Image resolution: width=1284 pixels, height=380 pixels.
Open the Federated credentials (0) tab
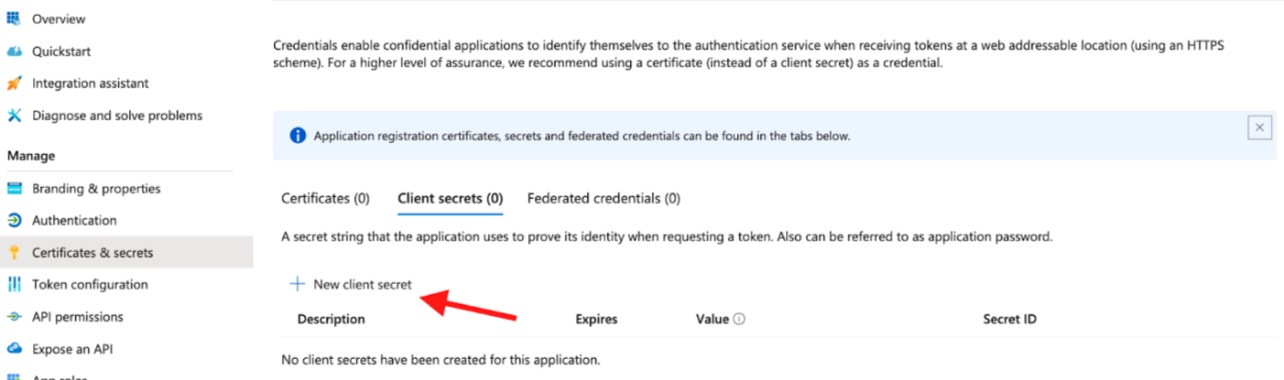click(604, 198)
